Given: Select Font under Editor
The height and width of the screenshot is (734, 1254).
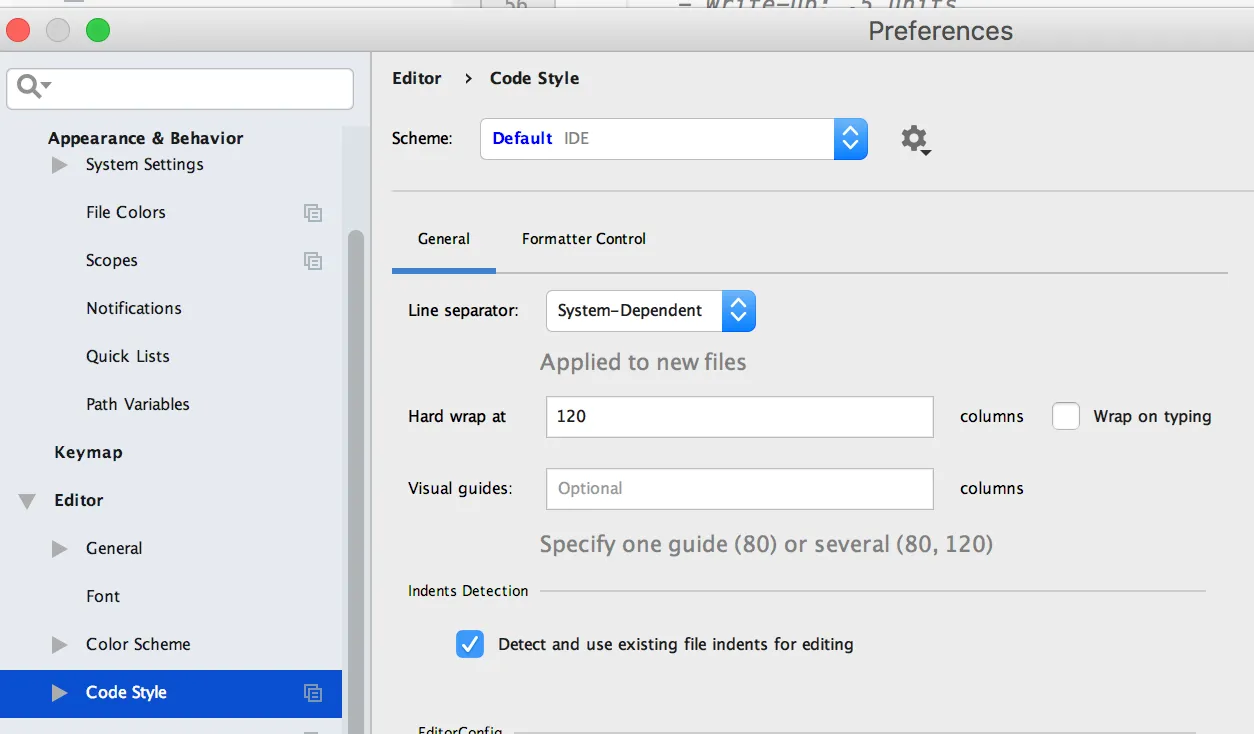Looking at the screenshot, I should (103, 597).
